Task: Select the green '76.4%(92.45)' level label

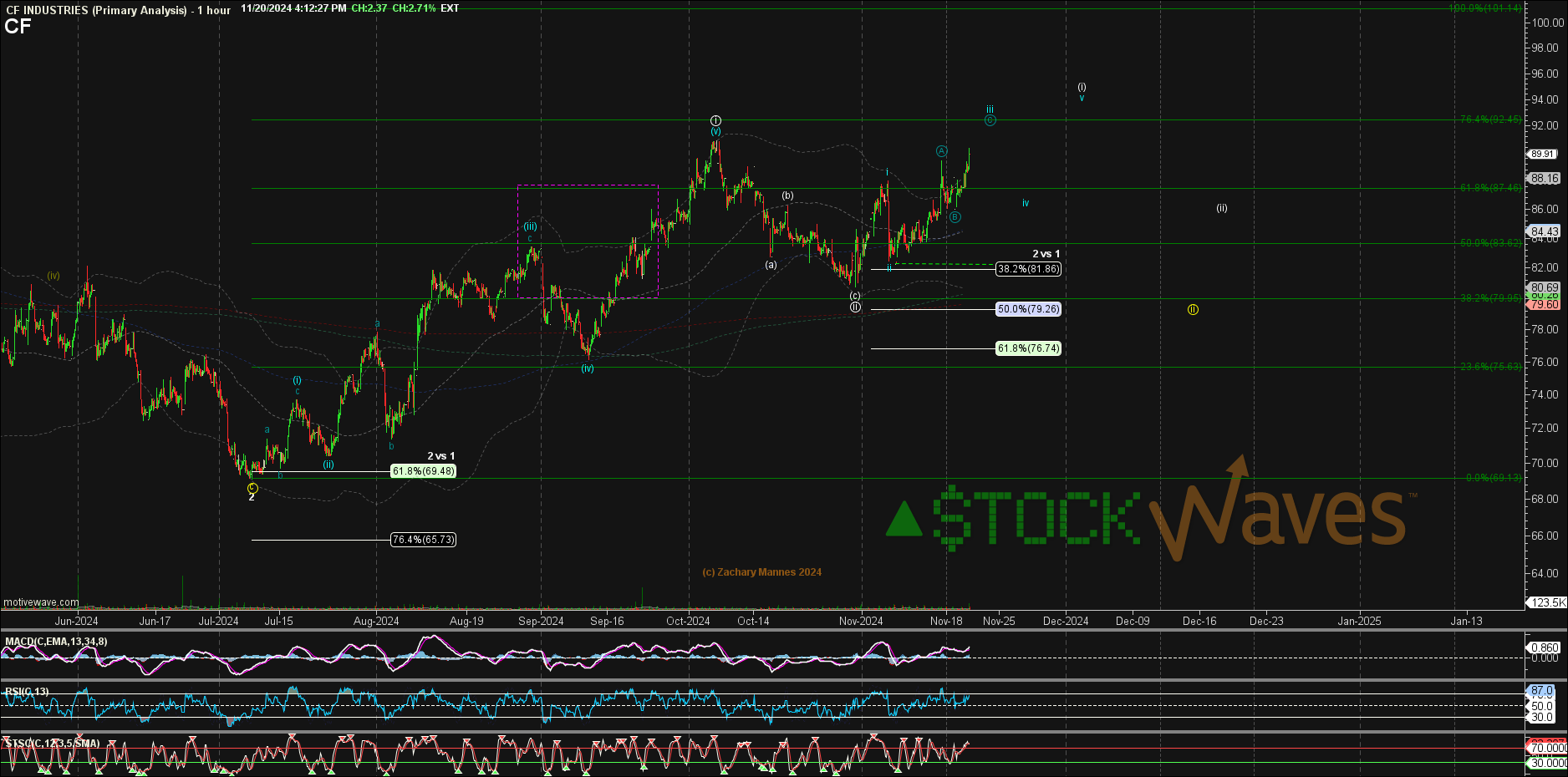Action: pyautogui.click(x=1491, y=119)
